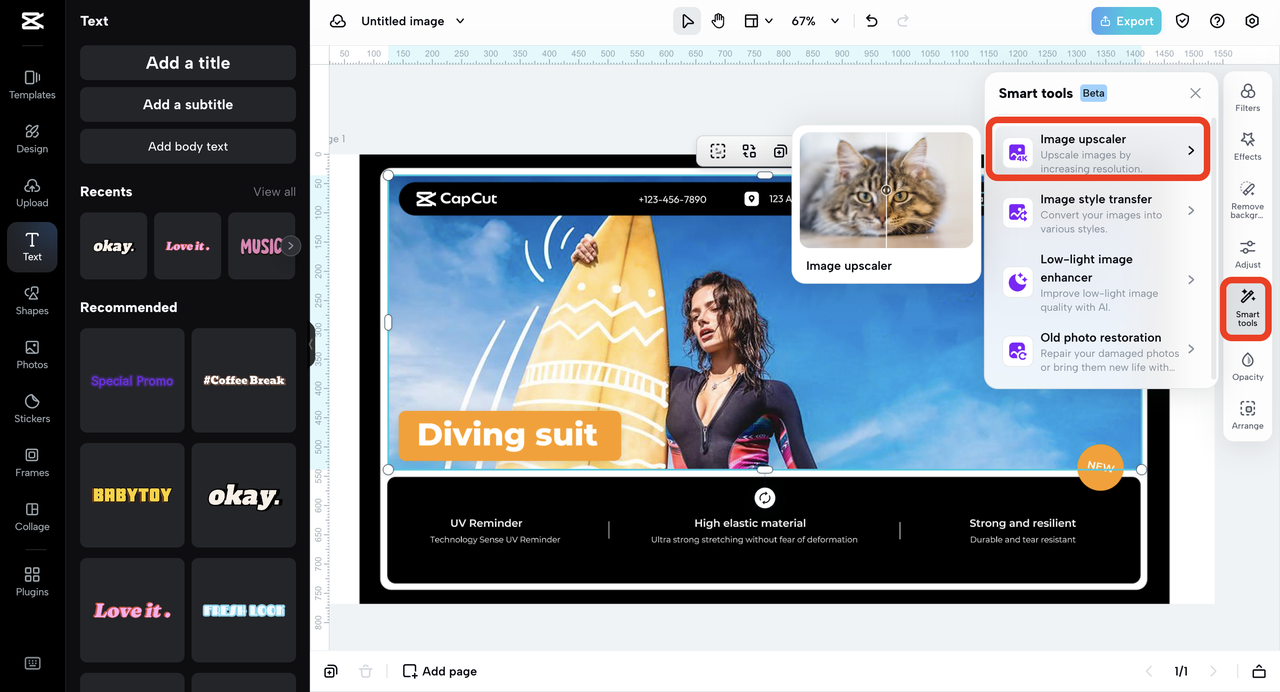This screenshot has width=1280, height=692.
Task: Open the Opacity control
Action: tap(1247, 366)
